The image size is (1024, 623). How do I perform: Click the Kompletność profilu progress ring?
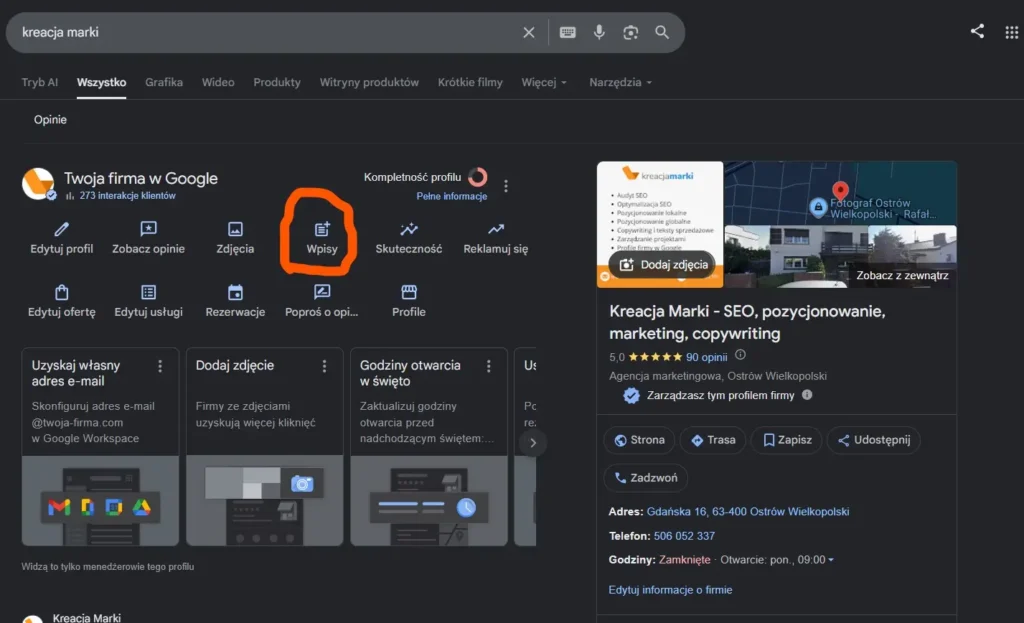477,177
